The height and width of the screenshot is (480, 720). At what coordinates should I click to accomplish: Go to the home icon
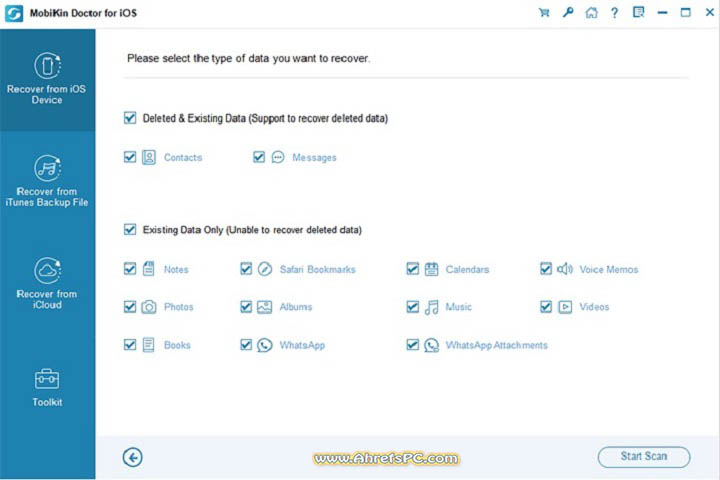point(591,12)
